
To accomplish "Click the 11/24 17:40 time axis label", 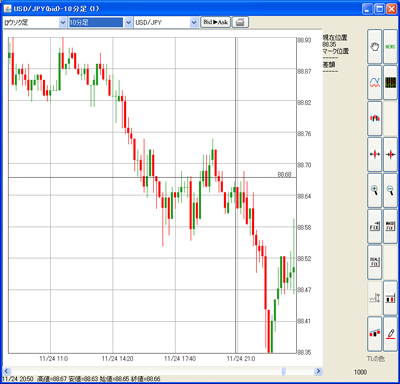I will [180, 359].
